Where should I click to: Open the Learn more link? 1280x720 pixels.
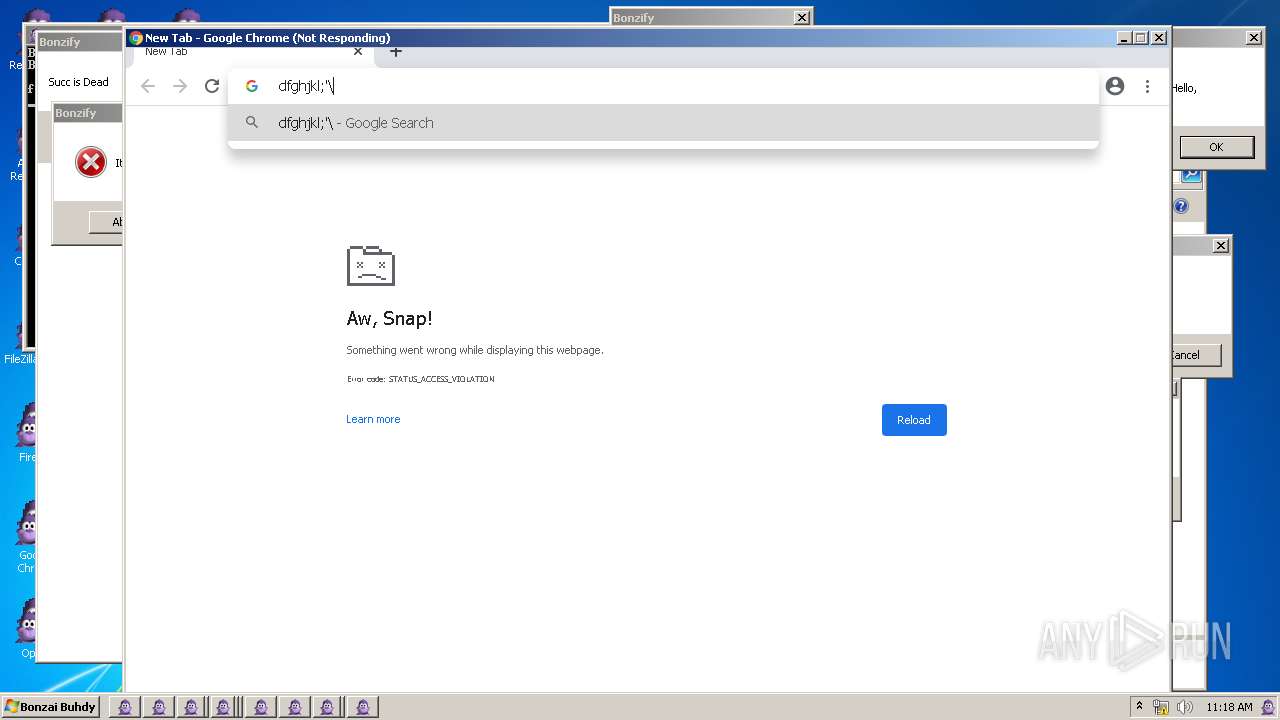coord(373,419)
